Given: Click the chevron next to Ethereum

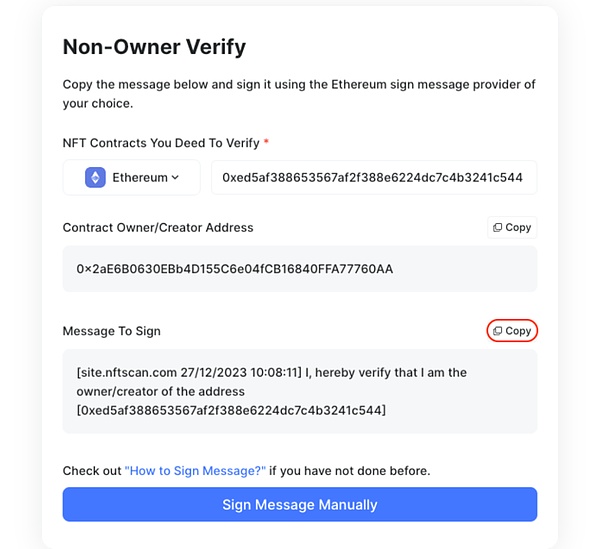Looking at the screenshot, I should click(x=175, y=178).
